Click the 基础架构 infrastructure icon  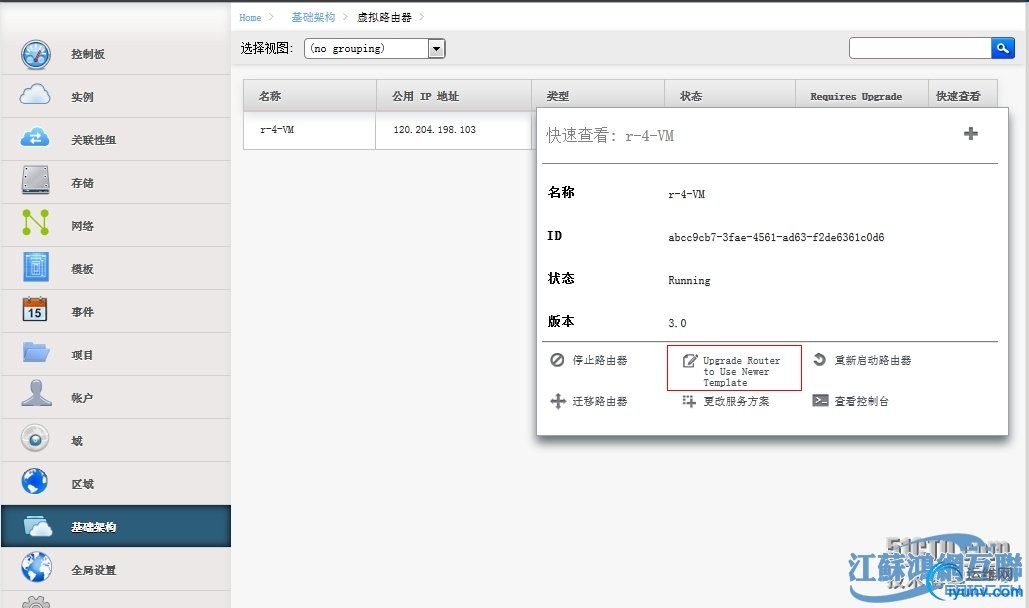(37, 526)
